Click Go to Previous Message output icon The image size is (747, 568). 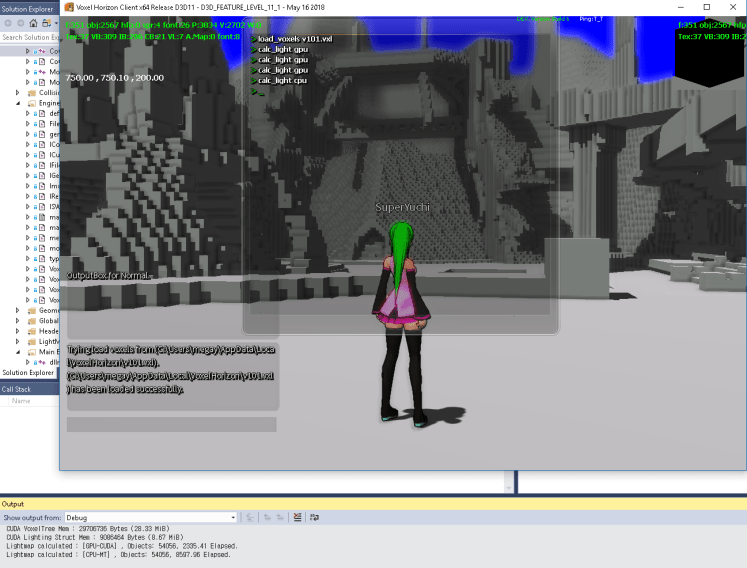click(x=267, y=517)
